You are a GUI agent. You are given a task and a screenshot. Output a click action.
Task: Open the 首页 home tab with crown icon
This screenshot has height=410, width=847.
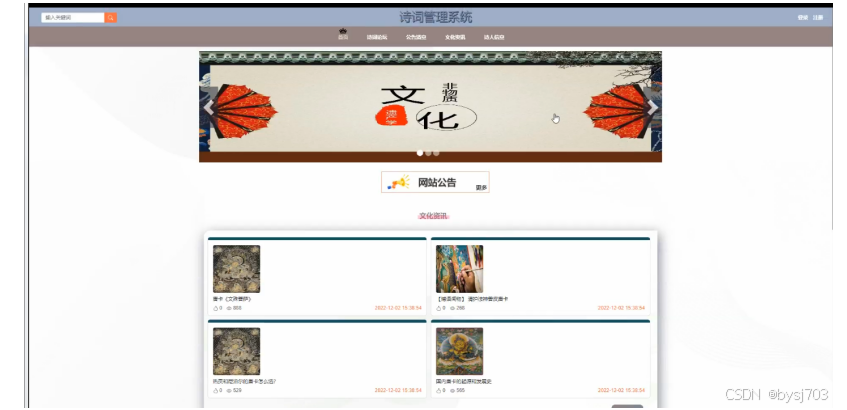tap(343, 35)
